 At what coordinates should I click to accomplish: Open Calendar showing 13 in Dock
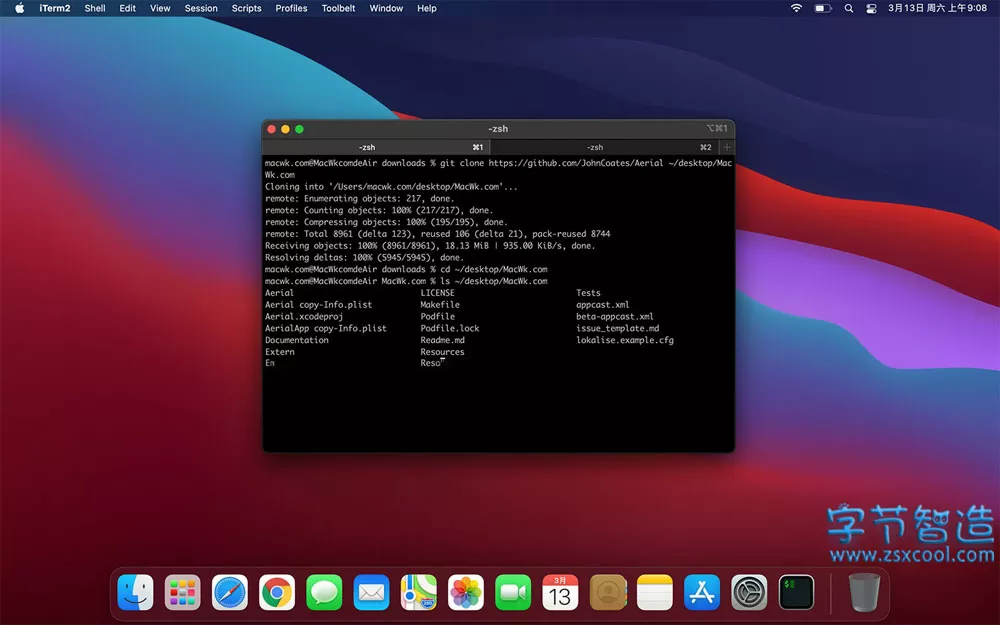point(560,592)
